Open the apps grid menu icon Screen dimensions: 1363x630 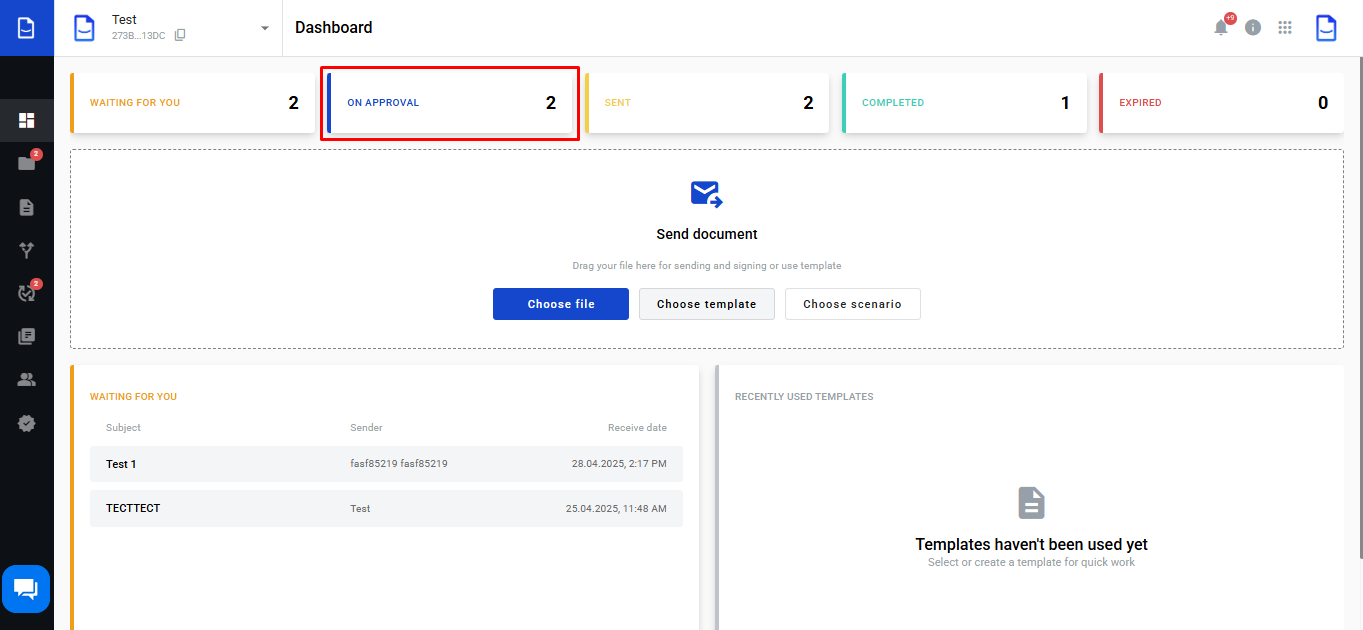tap(1285, 28)
